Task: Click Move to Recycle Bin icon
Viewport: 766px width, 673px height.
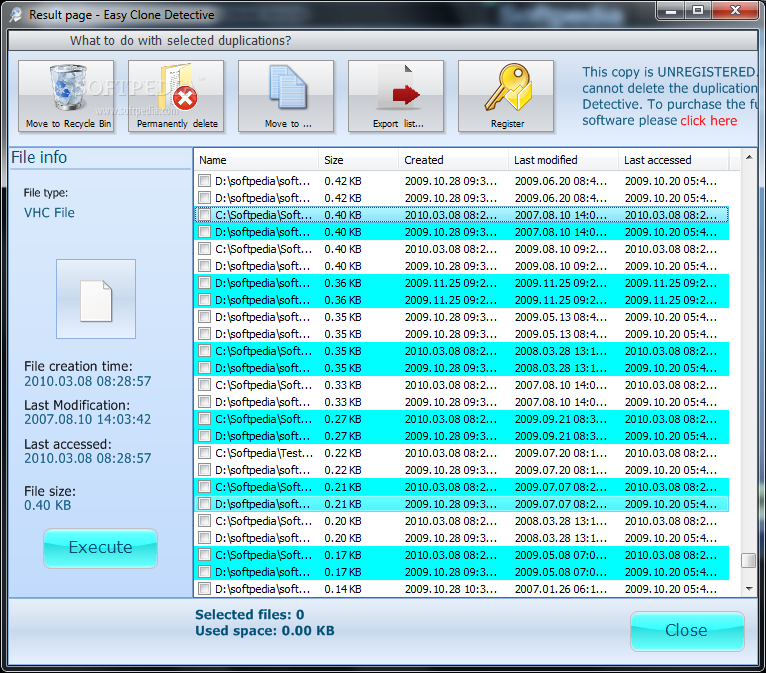Action: (x=66, y=96)
